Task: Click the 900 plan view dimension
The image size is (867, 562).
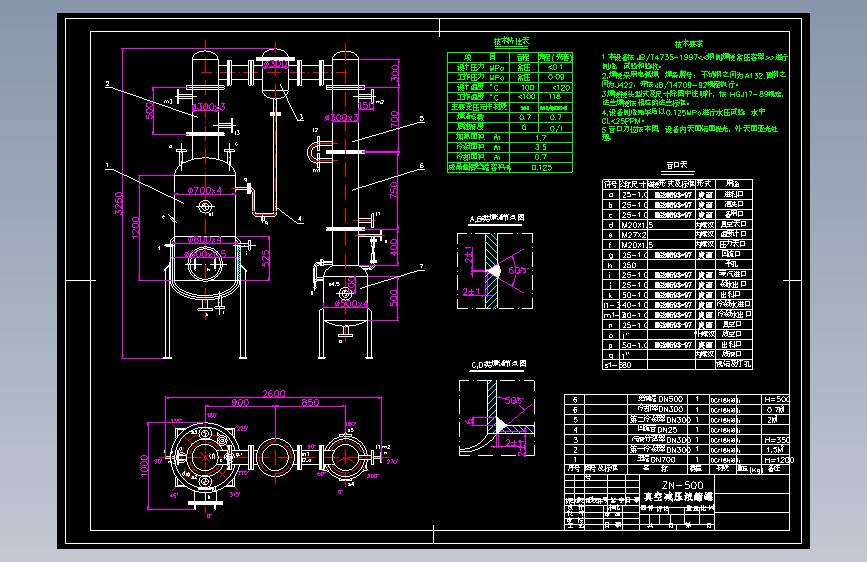Action: (x=240, y=402)
